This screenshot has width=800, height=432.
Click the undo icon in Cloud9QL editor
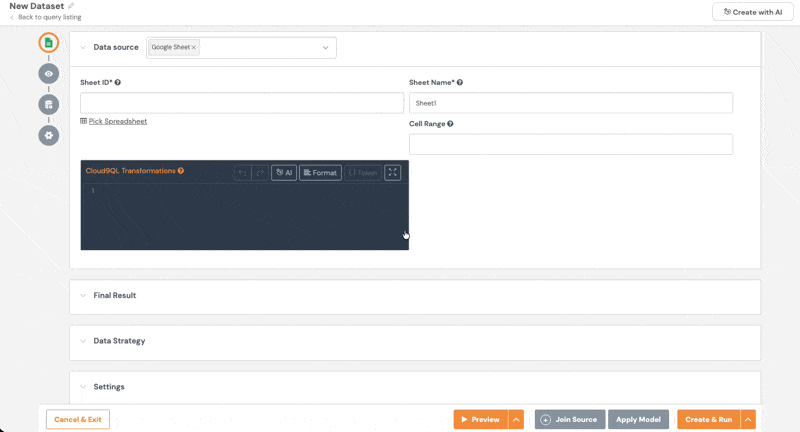tap(242, 173)
